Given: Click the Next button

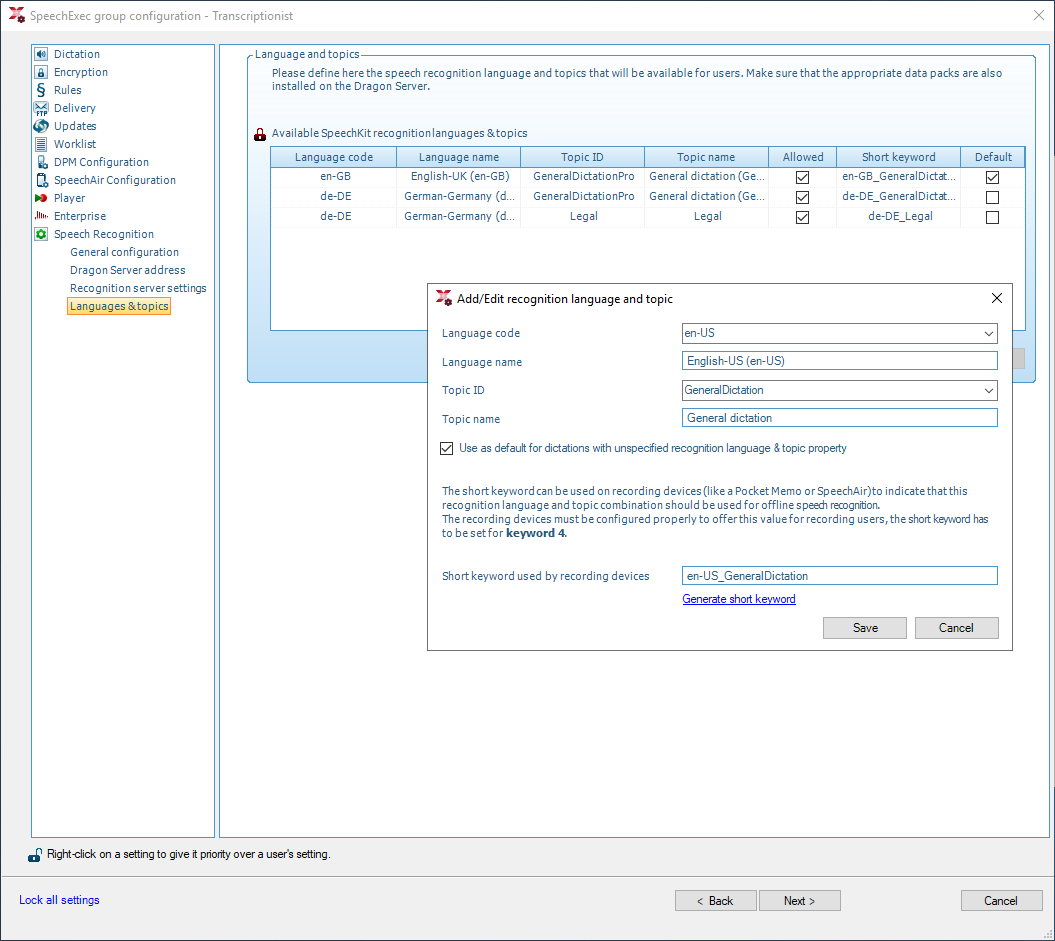Looking at the screenshot, I should click(799, 901).
